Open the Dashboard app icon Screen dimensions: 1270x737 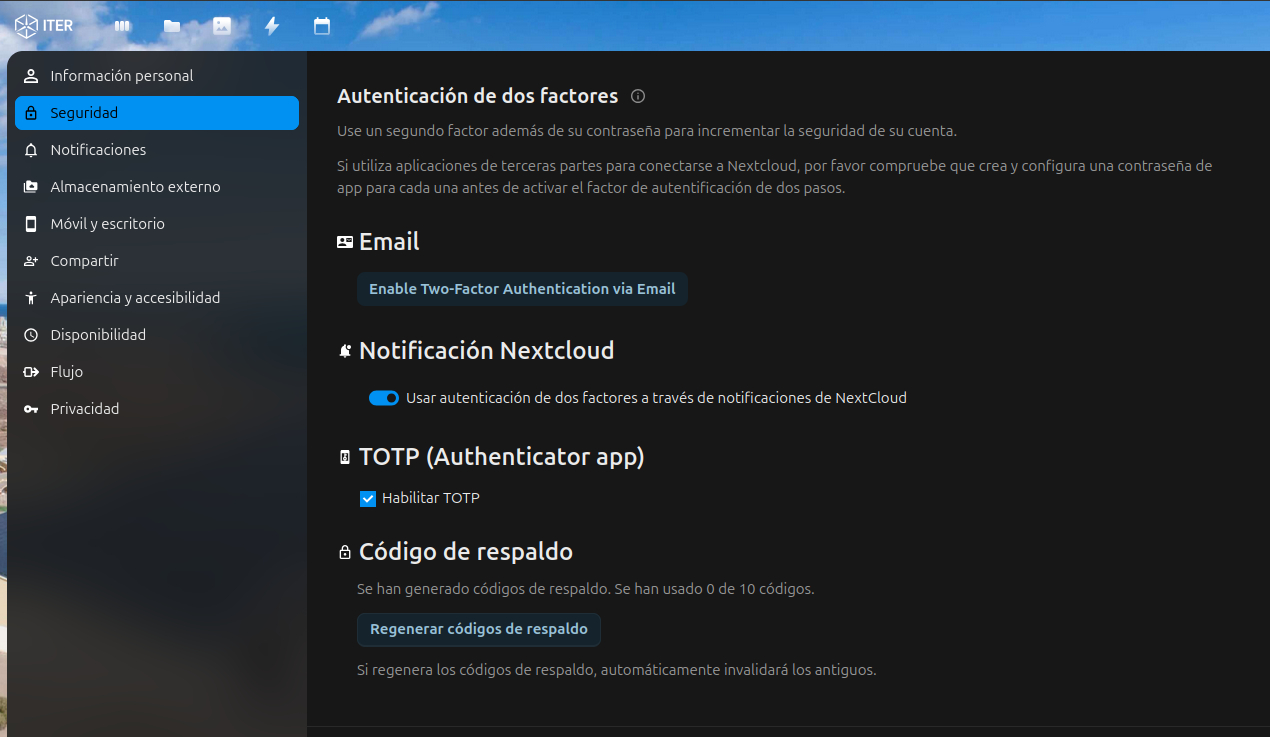[122, 26]
